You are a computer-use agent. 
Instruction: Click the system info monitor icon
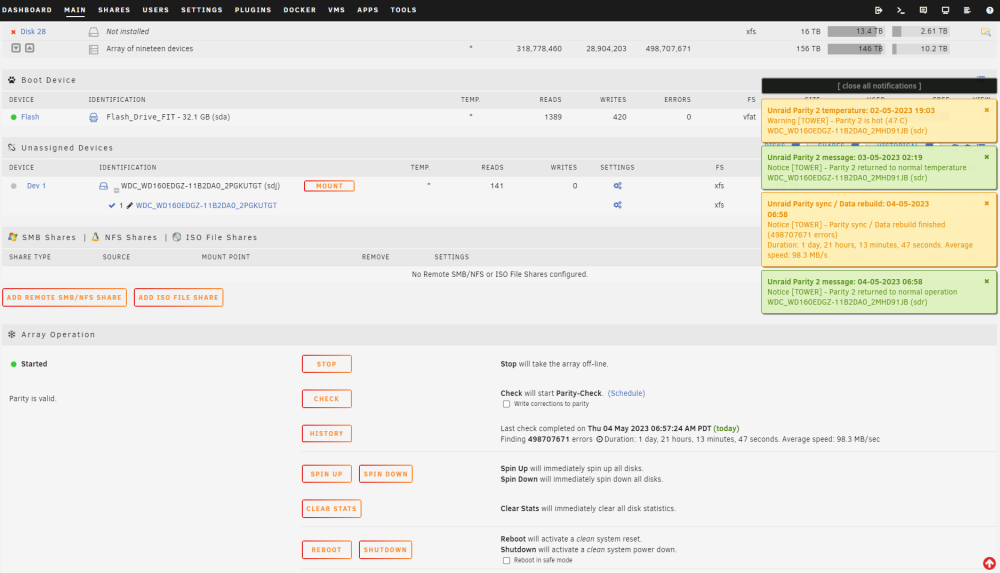click(945, 10)
